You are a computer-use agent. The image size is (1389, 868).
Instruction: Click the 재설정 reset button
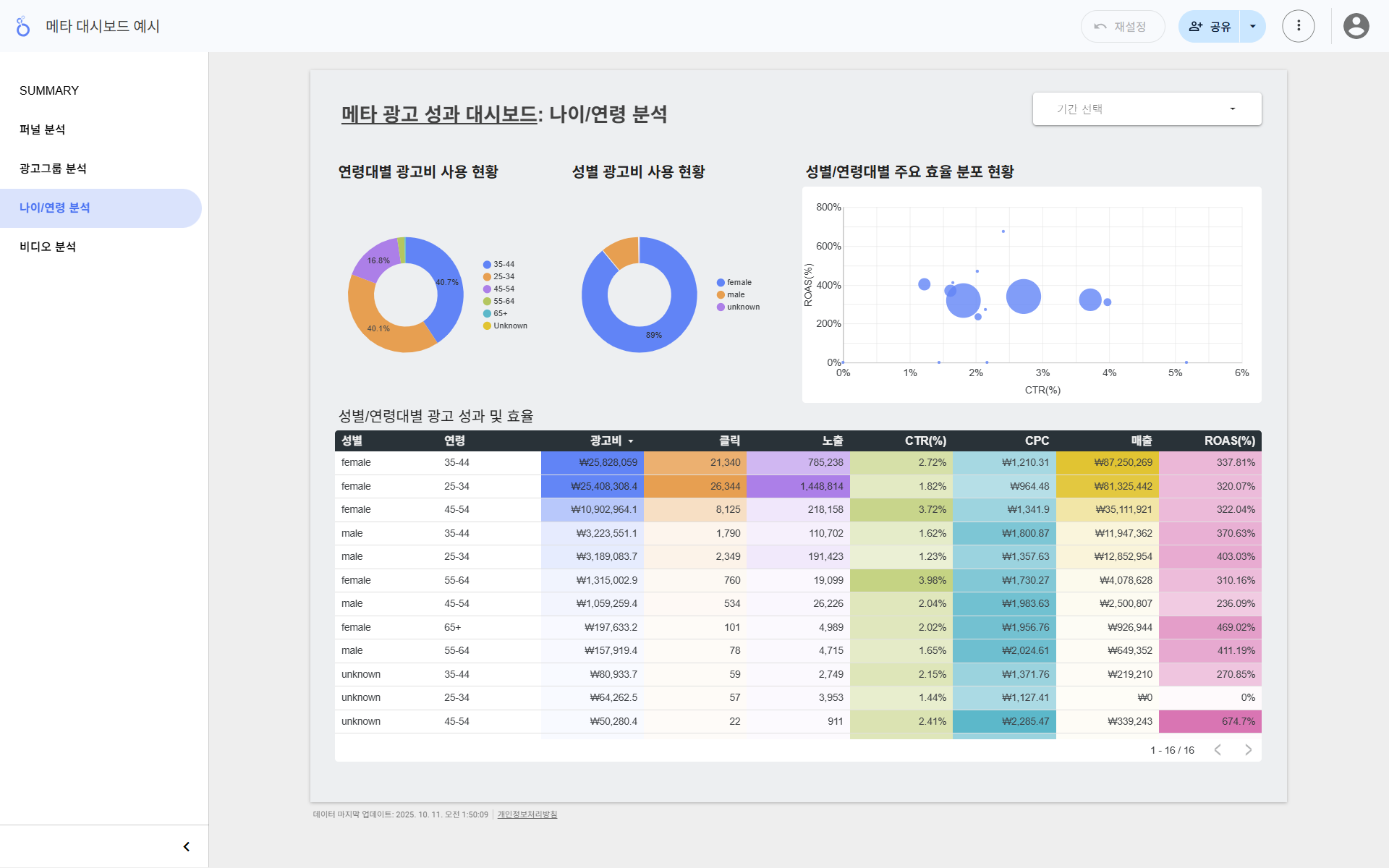click(1122, 27)
